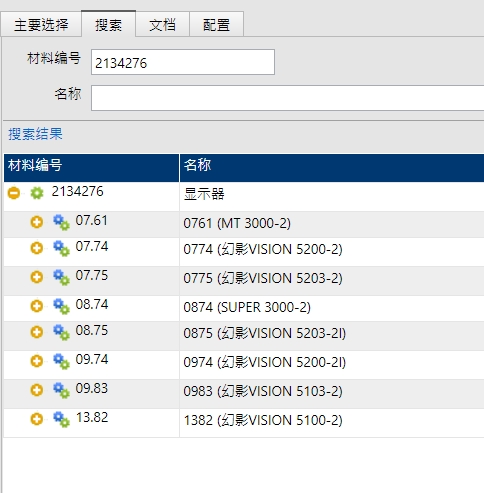Click the gears icon next to 13.82
The width and height of the screenshot is (484, 493).
[61, 419]
